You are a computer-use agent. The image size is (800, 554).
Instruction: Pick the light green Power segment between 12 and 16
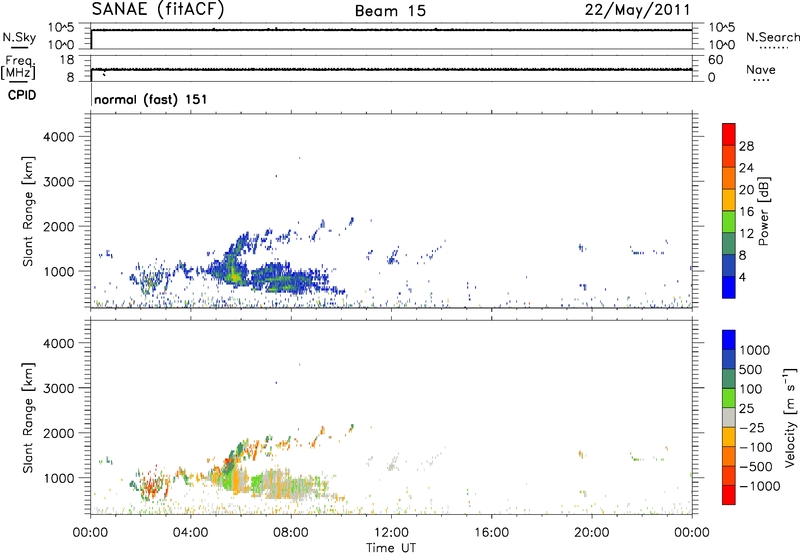point(729,222)
